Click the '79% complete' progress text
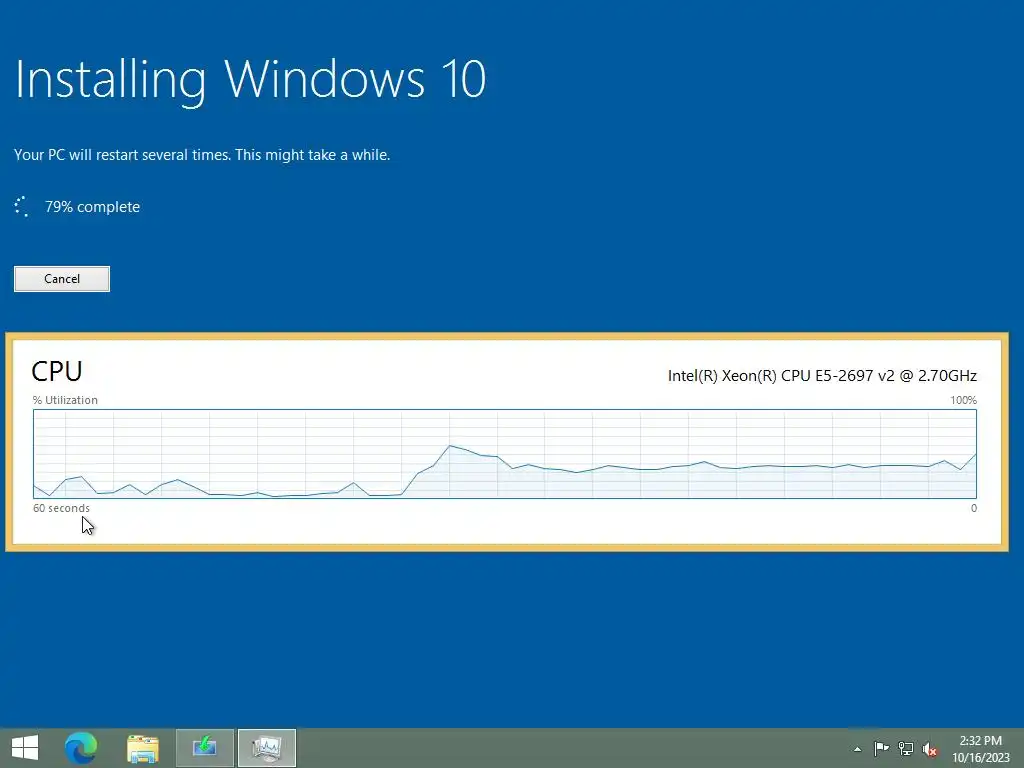The image size is (1024, 768). click(x=92, y=207)
